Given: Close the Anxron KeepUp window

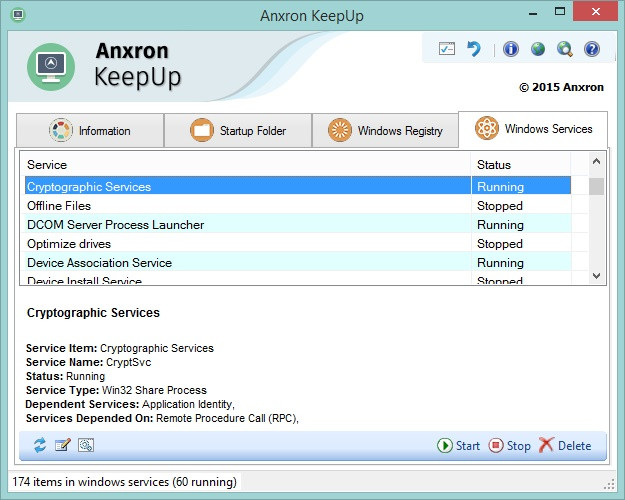Looking at the screenshot, I should 596,12.
